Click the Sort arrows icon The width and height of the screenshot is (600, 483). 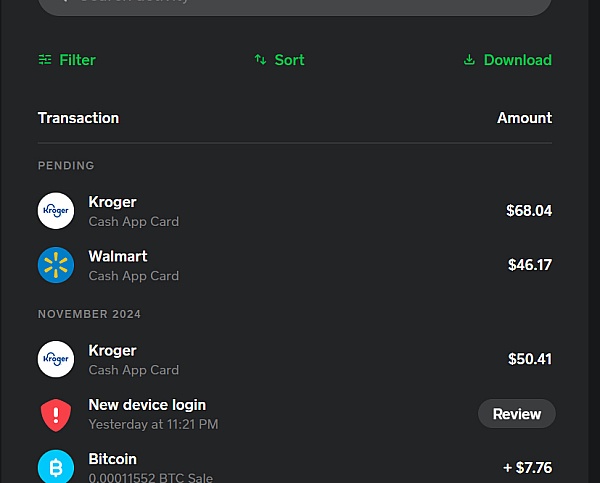[260, 60]
